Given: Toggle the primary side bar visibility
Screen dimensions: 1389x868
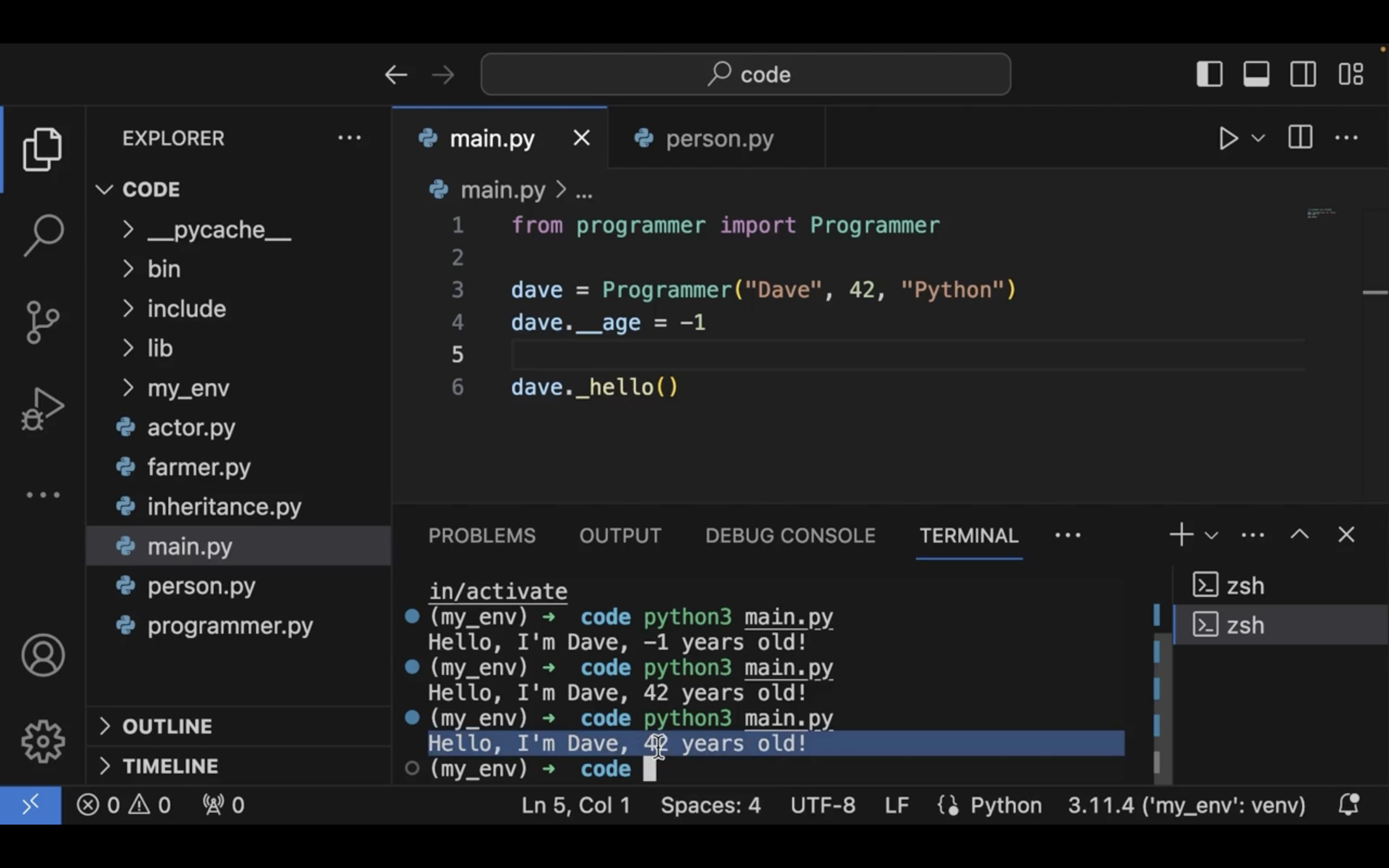Looking at the screenshot, I should point(1209,74).
